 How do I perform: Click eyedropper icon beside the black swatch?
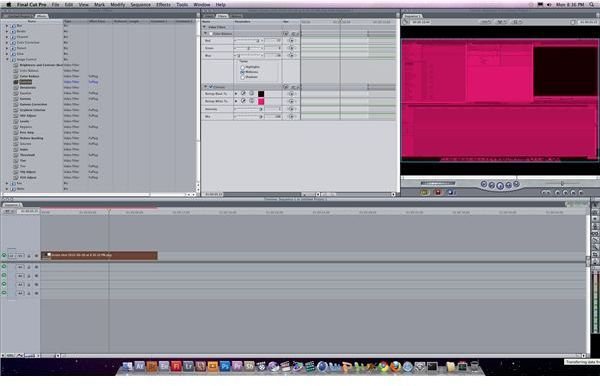click(243, 93)
